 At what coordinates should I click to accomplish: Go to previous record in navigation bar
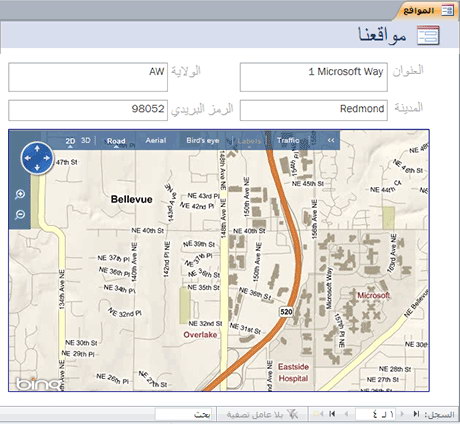402,414
